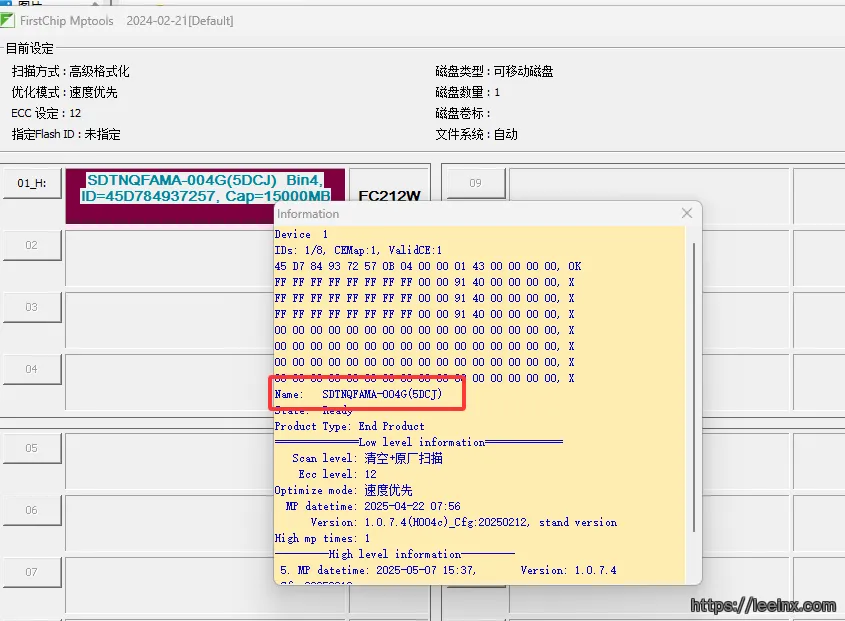Click the port 02 button
Screen dimensions: 845x621
point(32,245)
